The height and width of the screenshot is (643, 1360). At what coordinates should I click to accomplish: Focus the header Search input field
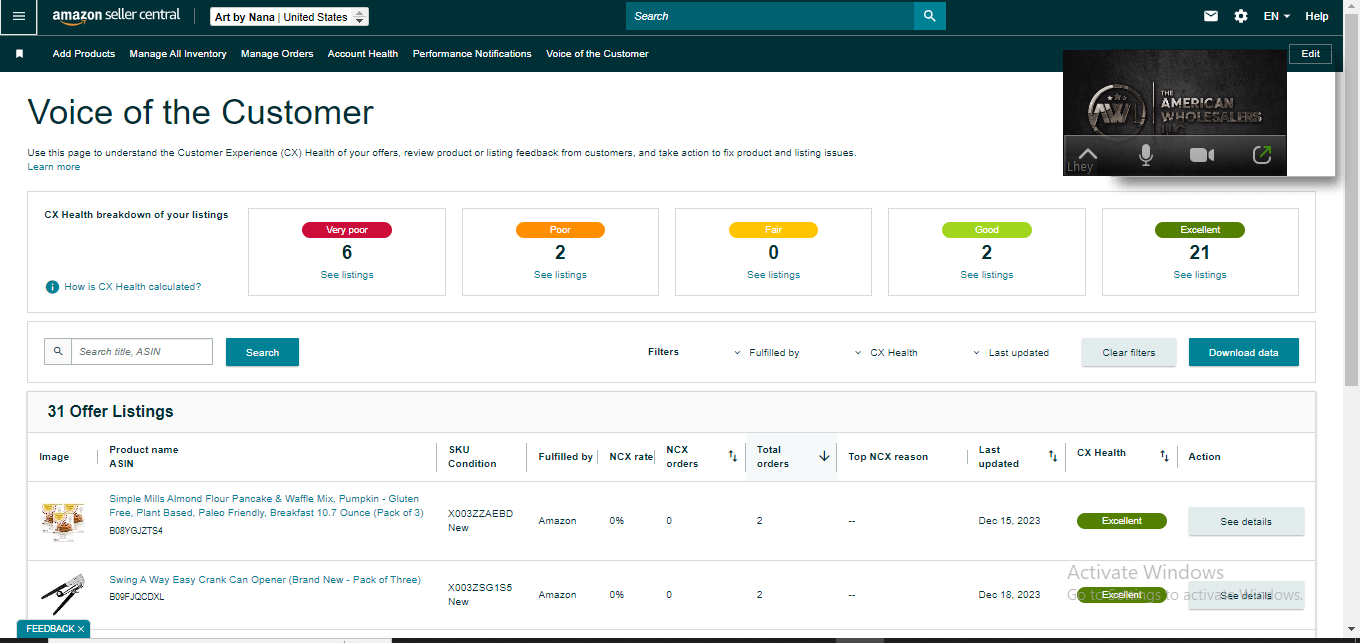point(770,16)
